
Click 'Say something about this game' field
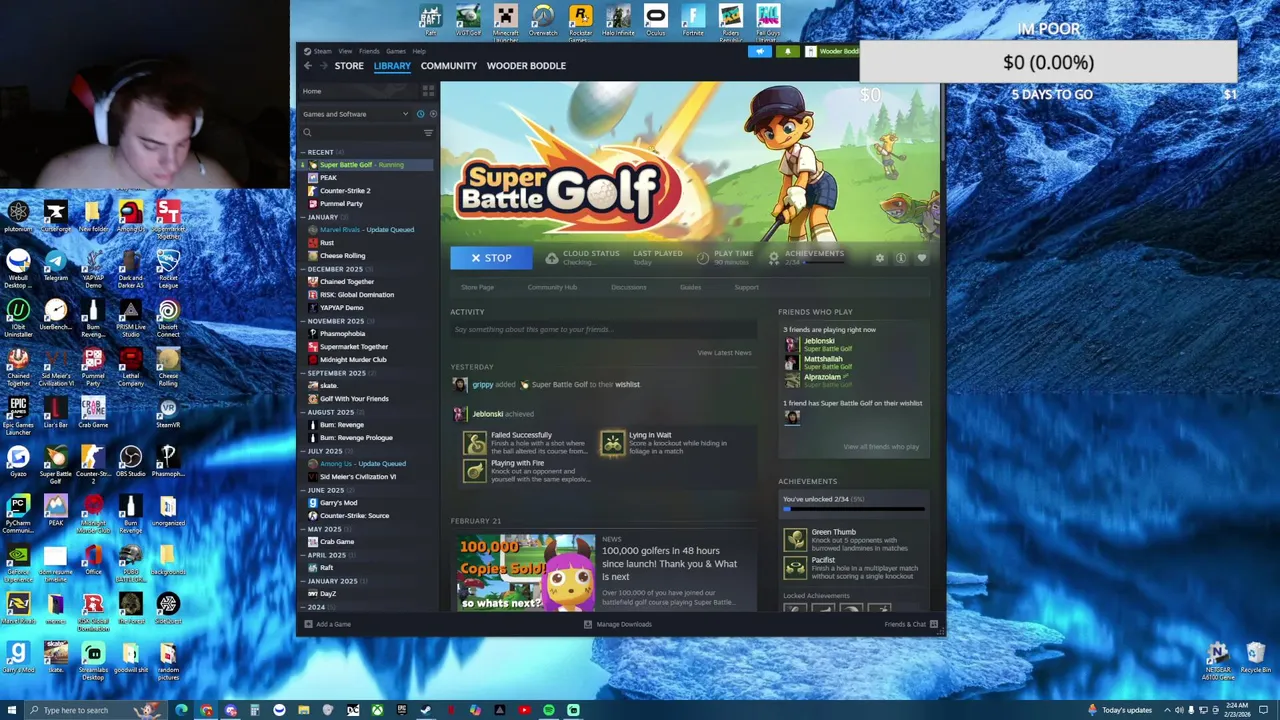click(x=602, y=329)
